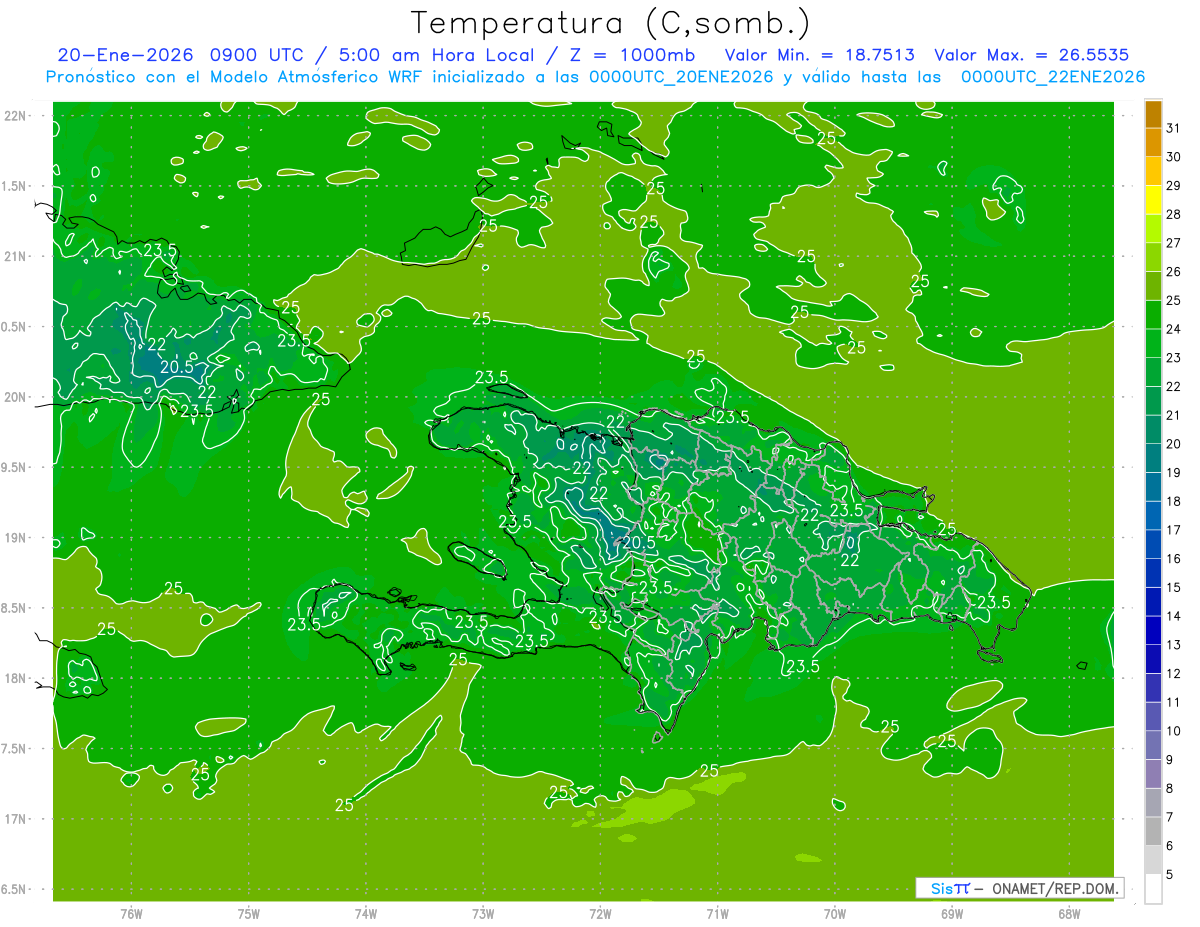Click the legend scale value '28'
Viewport: 1200px width, 927px height.
(1174, 214)
